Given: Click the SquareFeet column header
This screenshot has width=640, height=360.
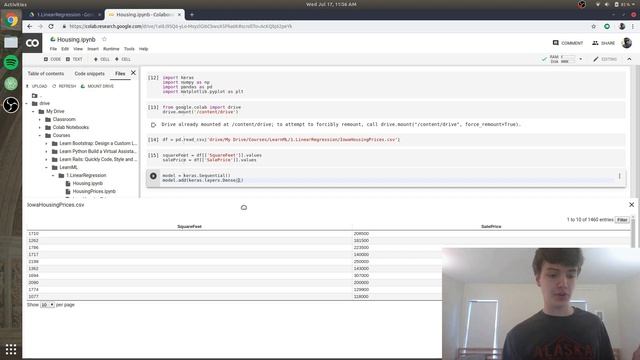Looking at the screenshot, I should click(x=189, y=227).
